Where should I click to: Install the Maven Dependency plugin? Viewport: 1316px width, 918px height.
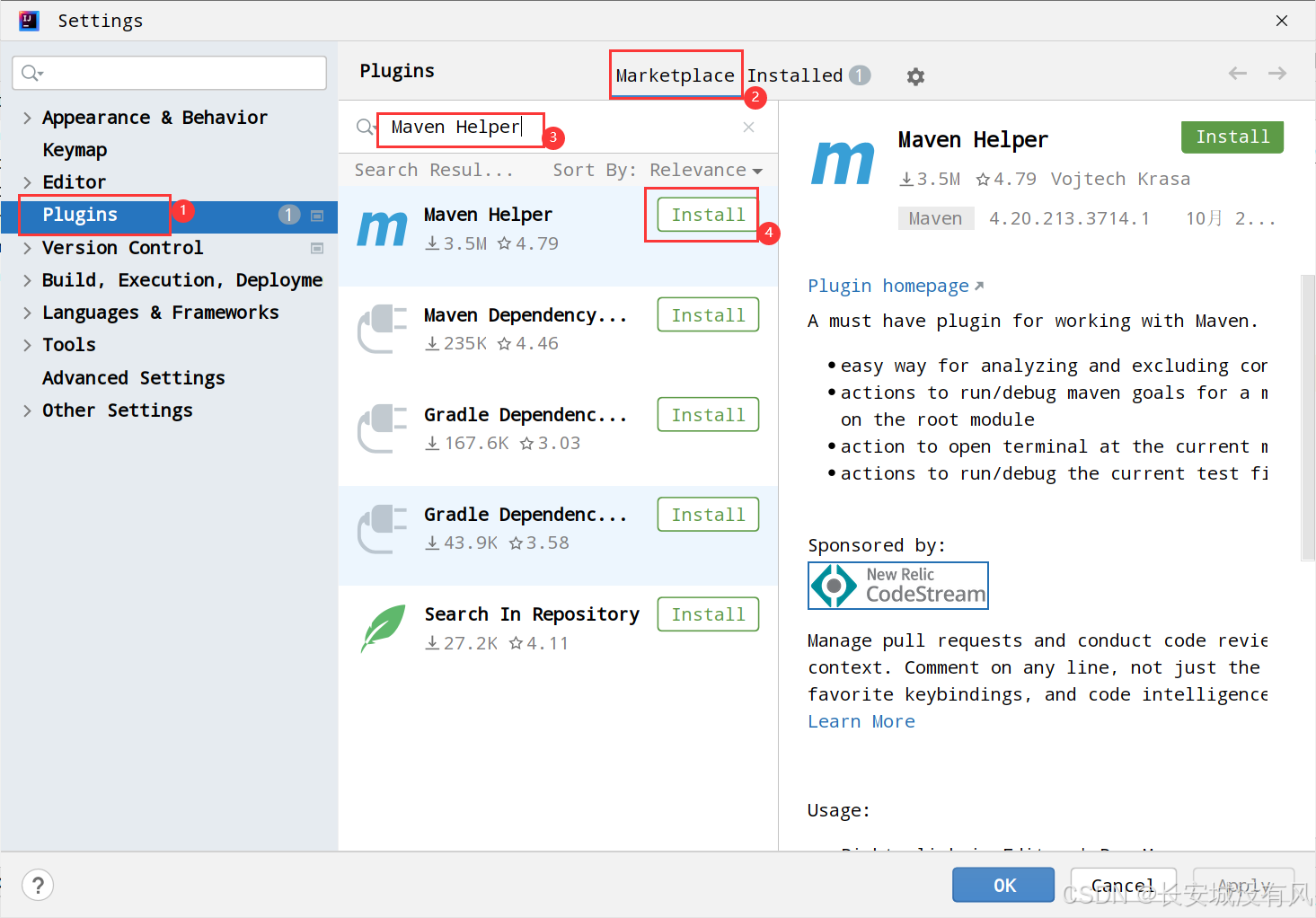tap(708, 315)
